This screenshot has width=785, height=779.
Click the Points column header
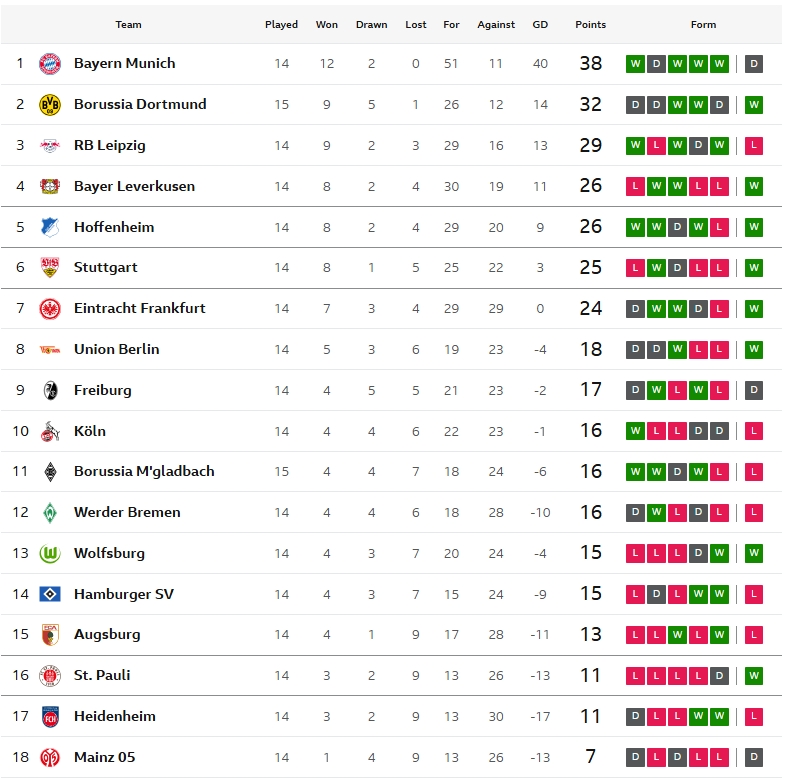click(x=590, y=25)
